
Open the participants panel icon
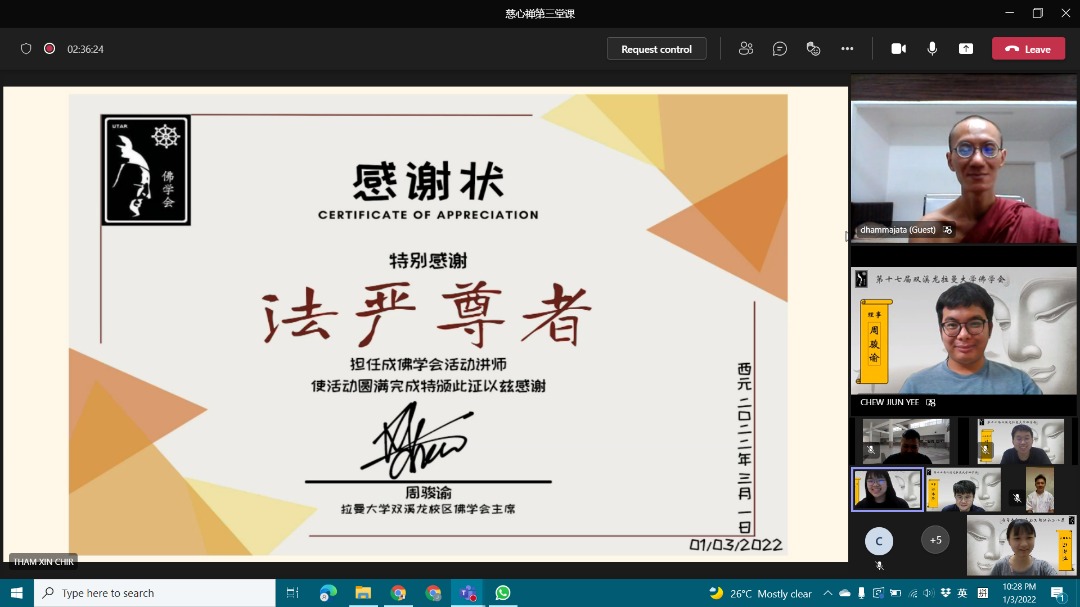745,49
